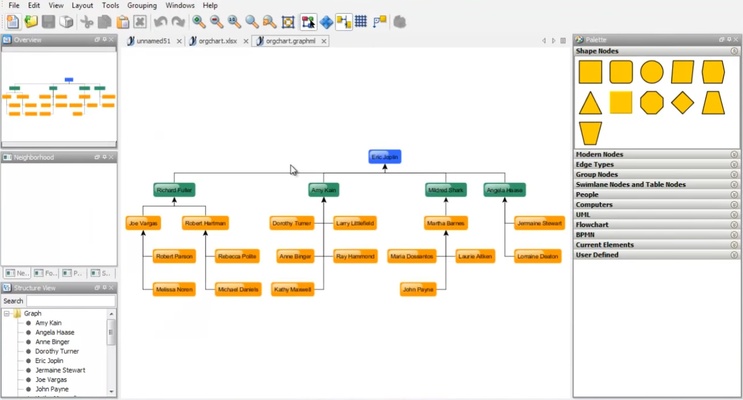Open the File menu
743x400 pixels.
coord(14,5)
